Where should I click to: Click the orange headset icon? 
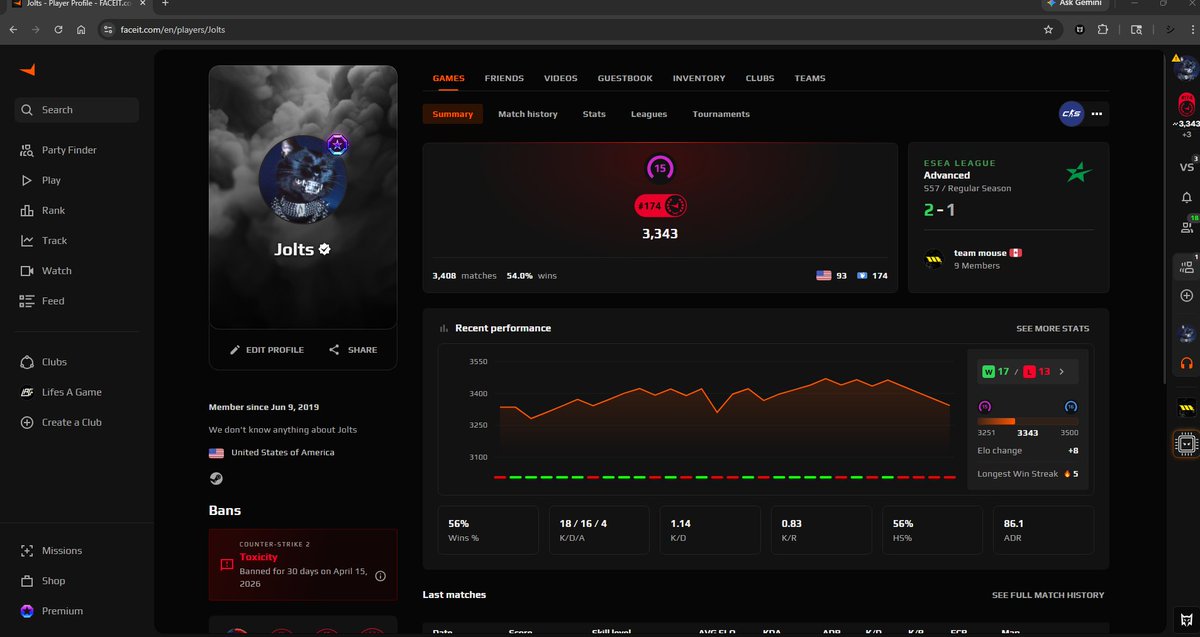[1186, 363]
